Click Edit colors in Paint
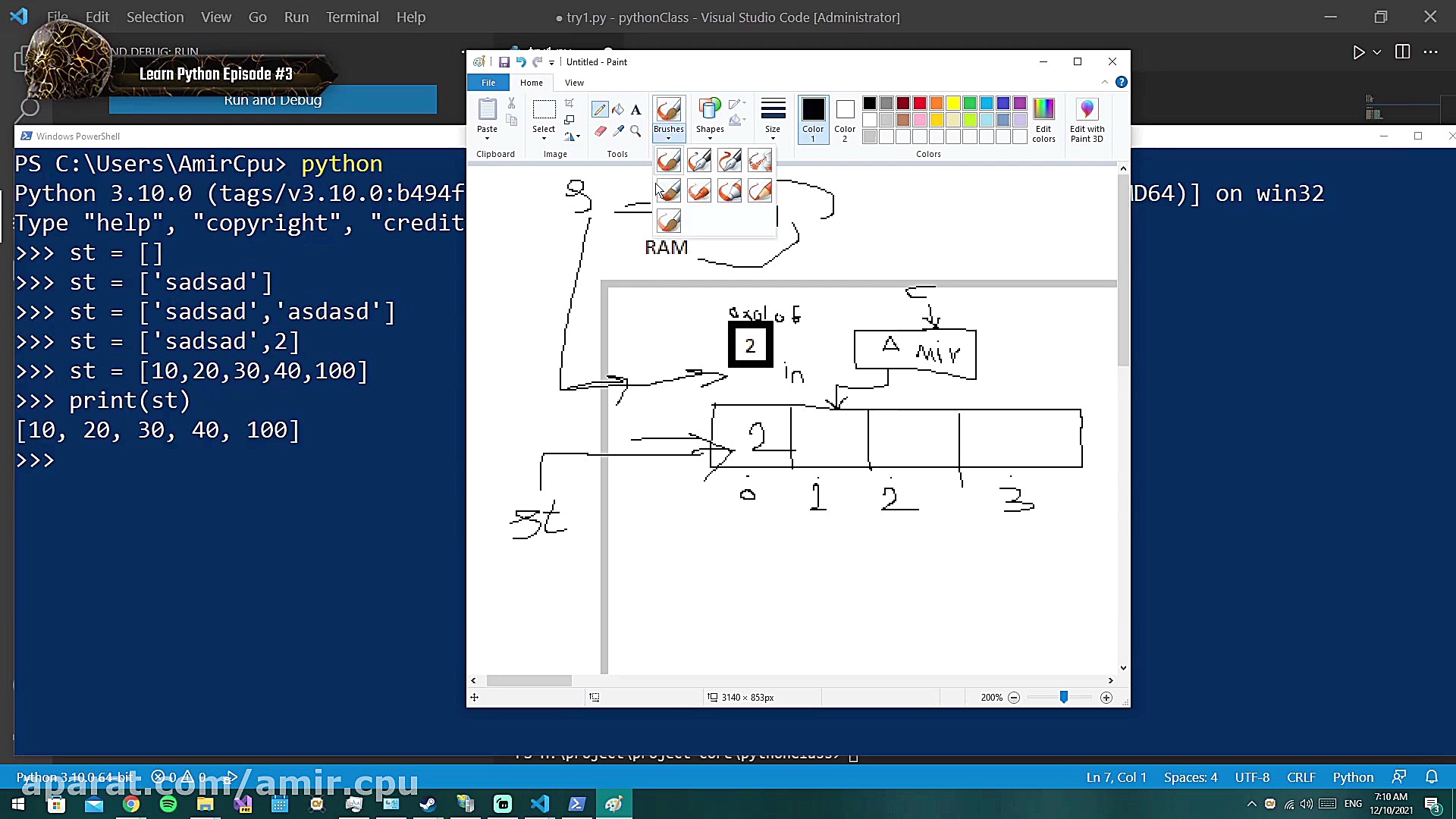Image resolution: width=1456 pixels, height=819 pixels. point(1043,120)
